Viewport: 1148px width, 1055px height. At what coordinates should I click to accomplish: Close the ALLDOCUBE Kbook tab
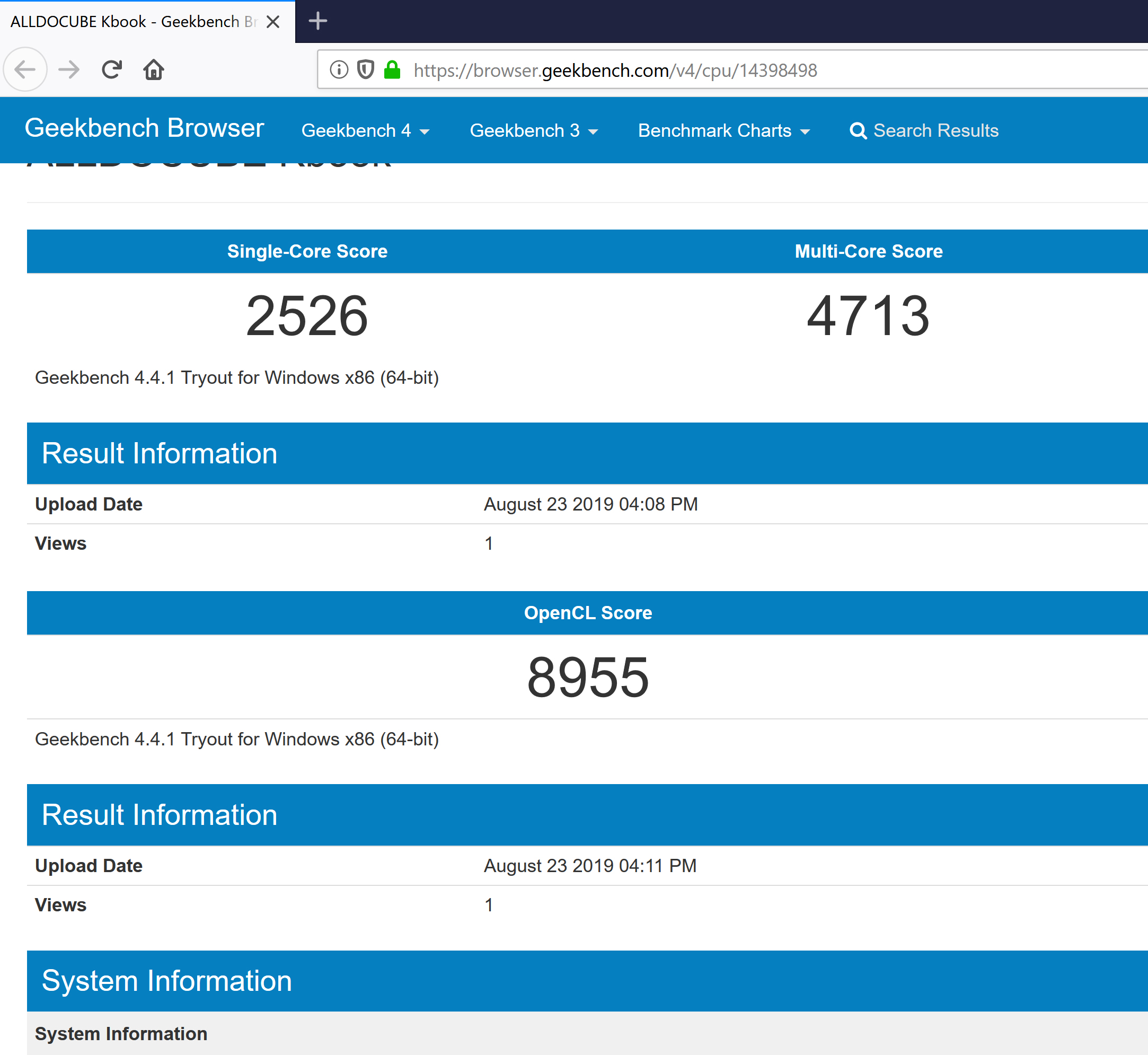coord(273,22)
